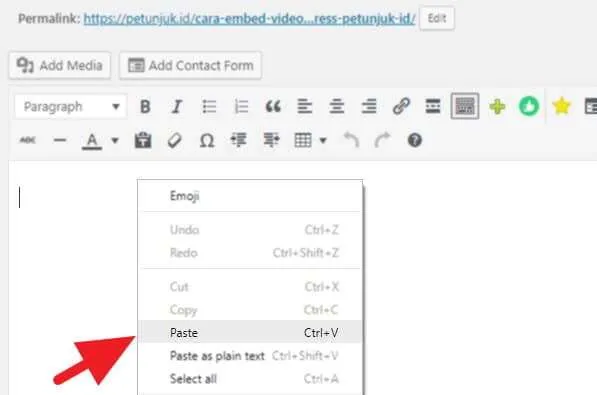This screenshot has width=597, height=395.
Task: Increase the indent
Action: [271, 140]
